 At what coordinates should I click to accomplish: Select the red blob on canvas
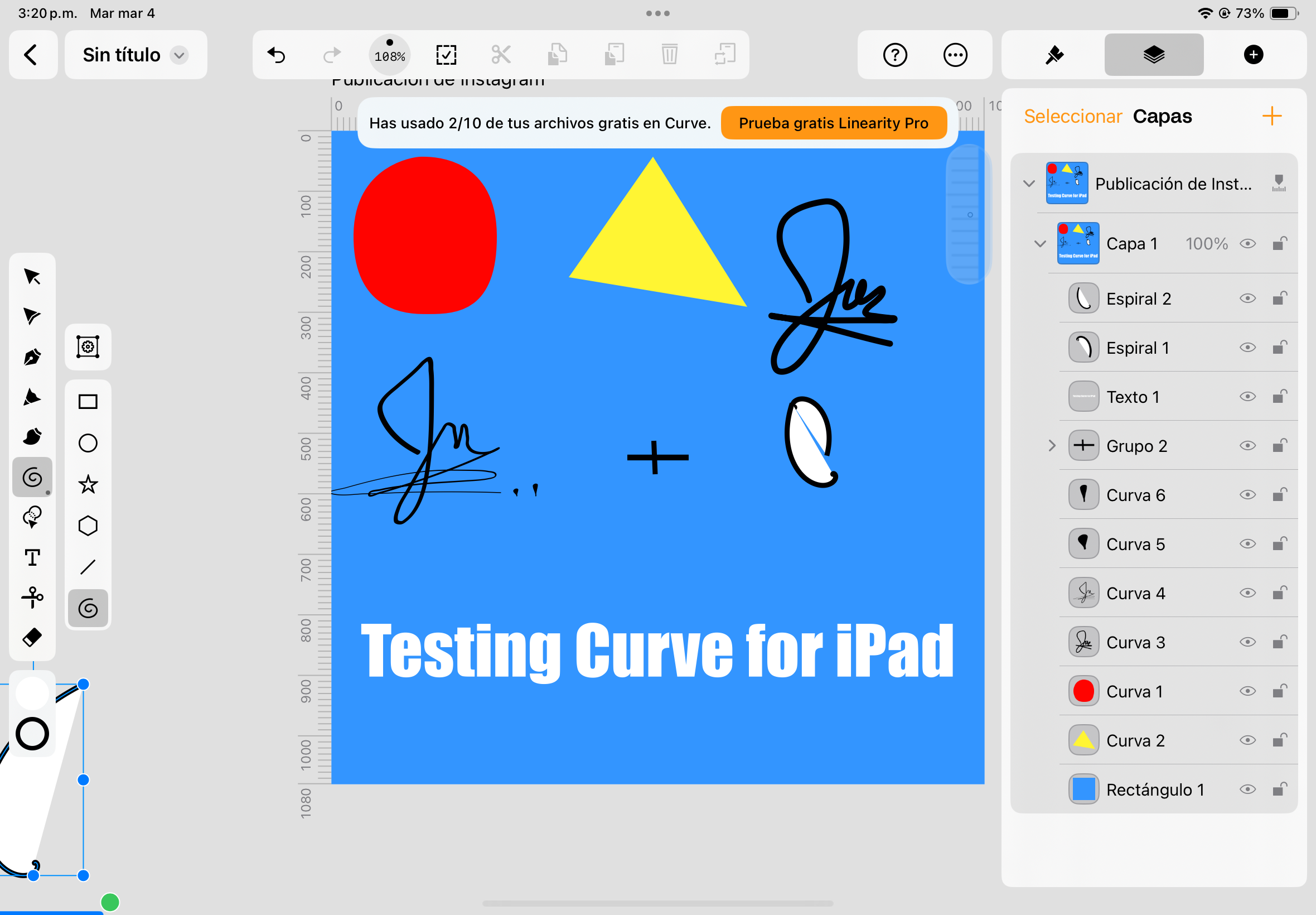(x=425, y=235)
